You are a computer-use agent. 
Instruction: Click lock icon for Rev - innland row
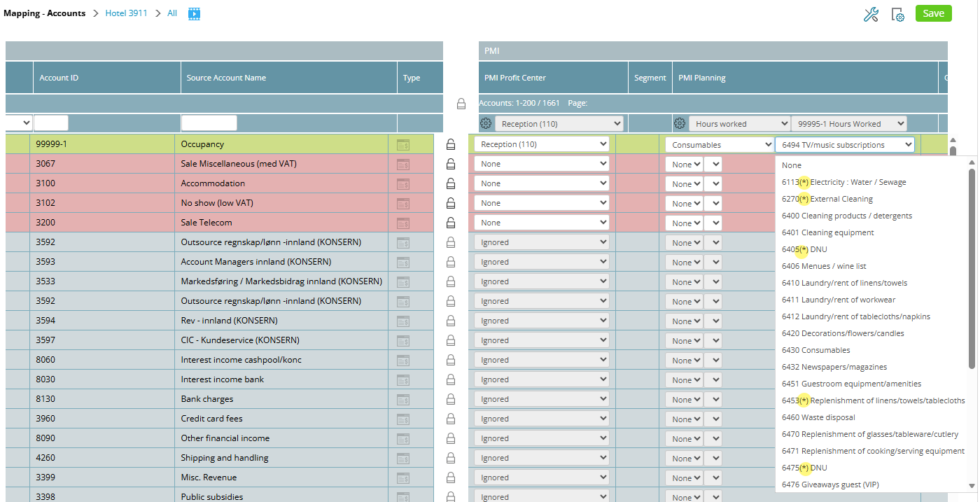[450, 321]
